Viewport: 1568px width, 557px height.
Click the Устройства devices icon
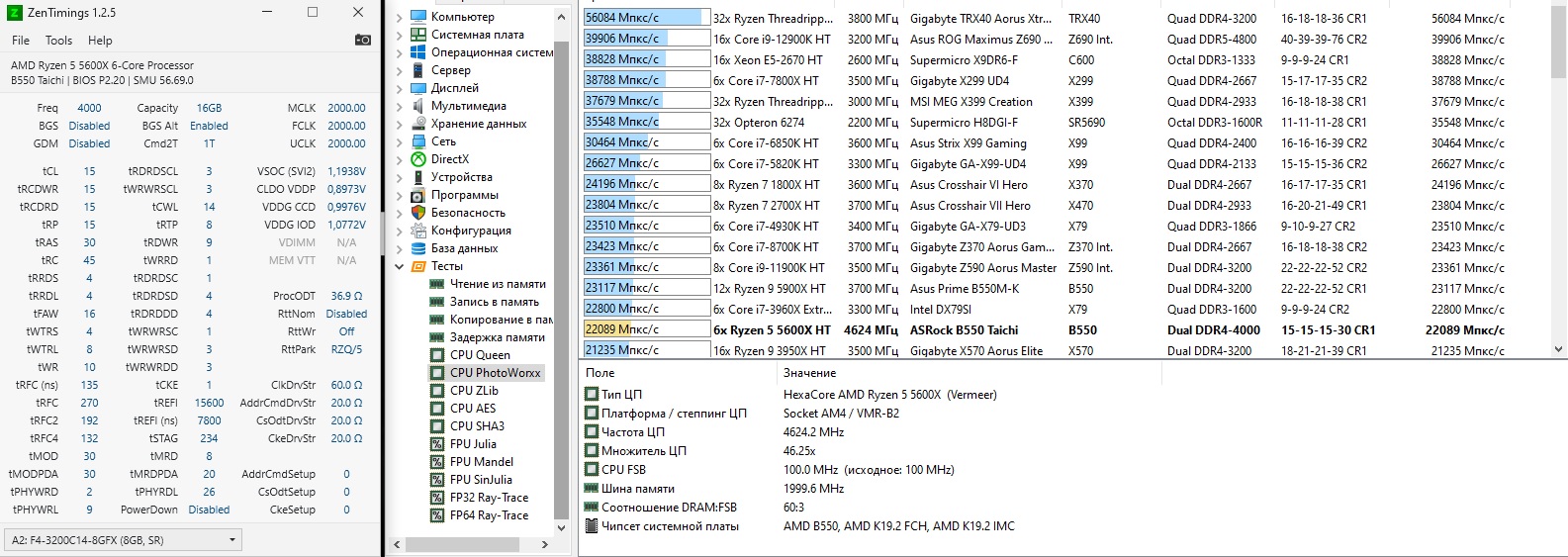click(x=418, y=177)
